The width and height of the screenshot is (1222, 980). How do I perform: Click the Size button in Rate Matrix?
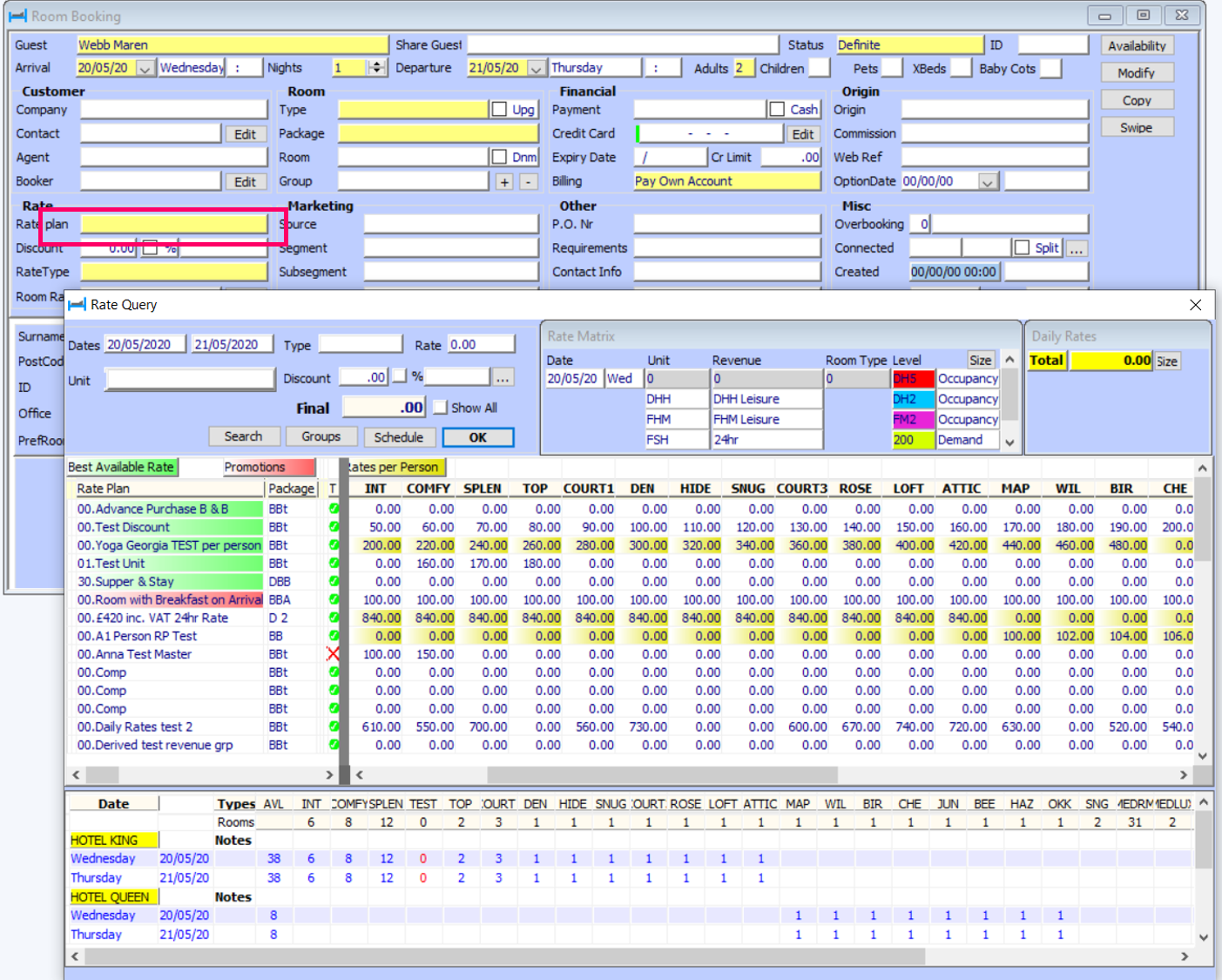pyautogui.click(x=981, y=361)
